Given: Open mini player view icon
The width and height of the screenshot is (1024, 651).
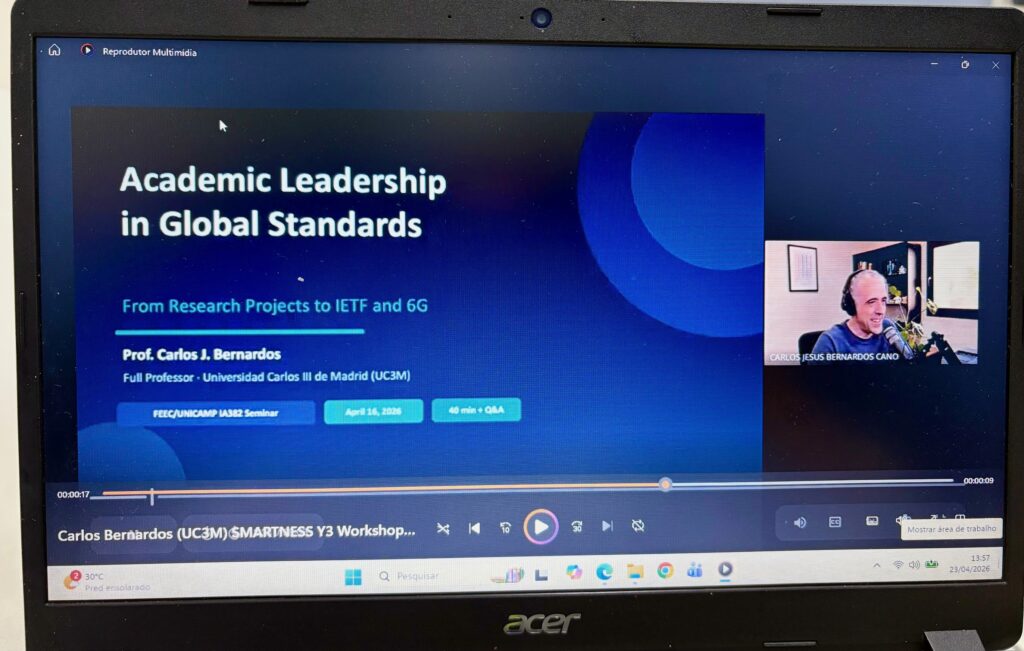Looking at the screenshot, I should (x=872, y=521).
